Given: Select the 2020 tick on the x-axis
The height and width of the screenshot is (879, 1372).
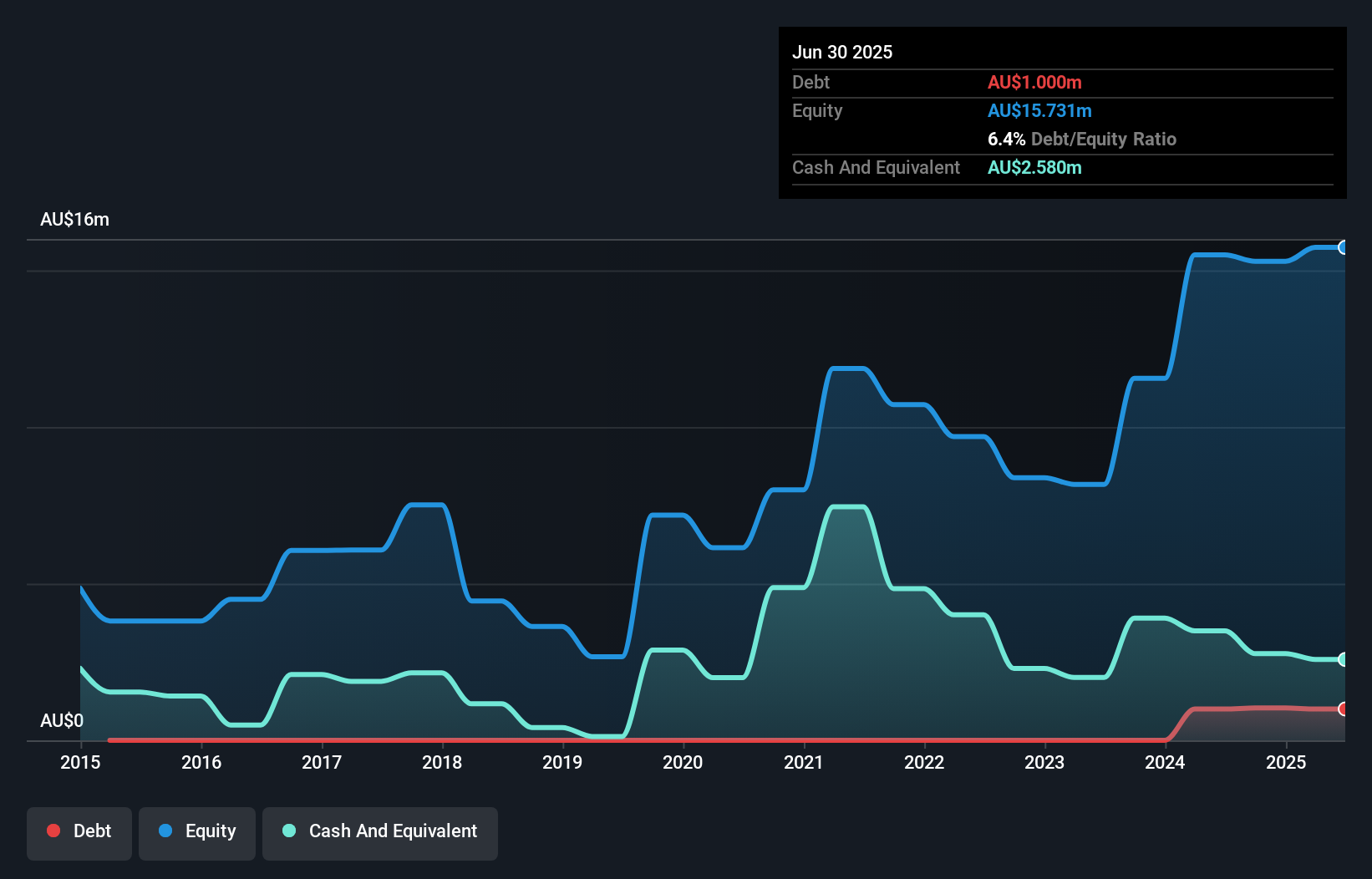Looking at the screenshot, I should tap(683, 762).
